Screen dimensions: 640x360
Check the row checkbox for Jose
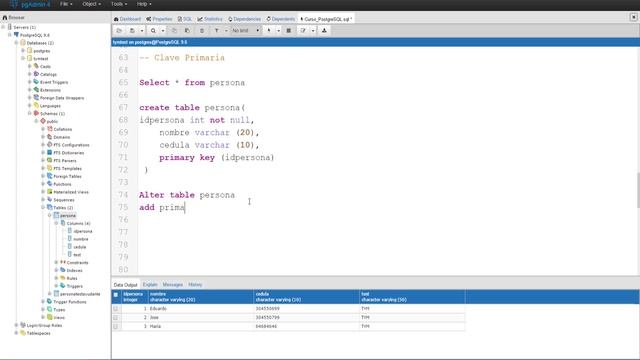click(116, 318)
